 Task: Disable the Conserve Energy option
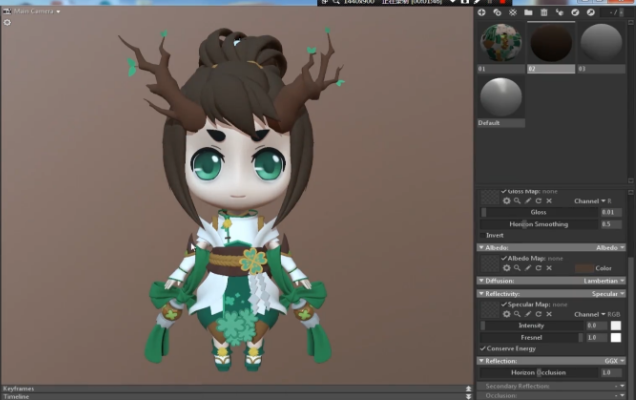click(483, 348)
